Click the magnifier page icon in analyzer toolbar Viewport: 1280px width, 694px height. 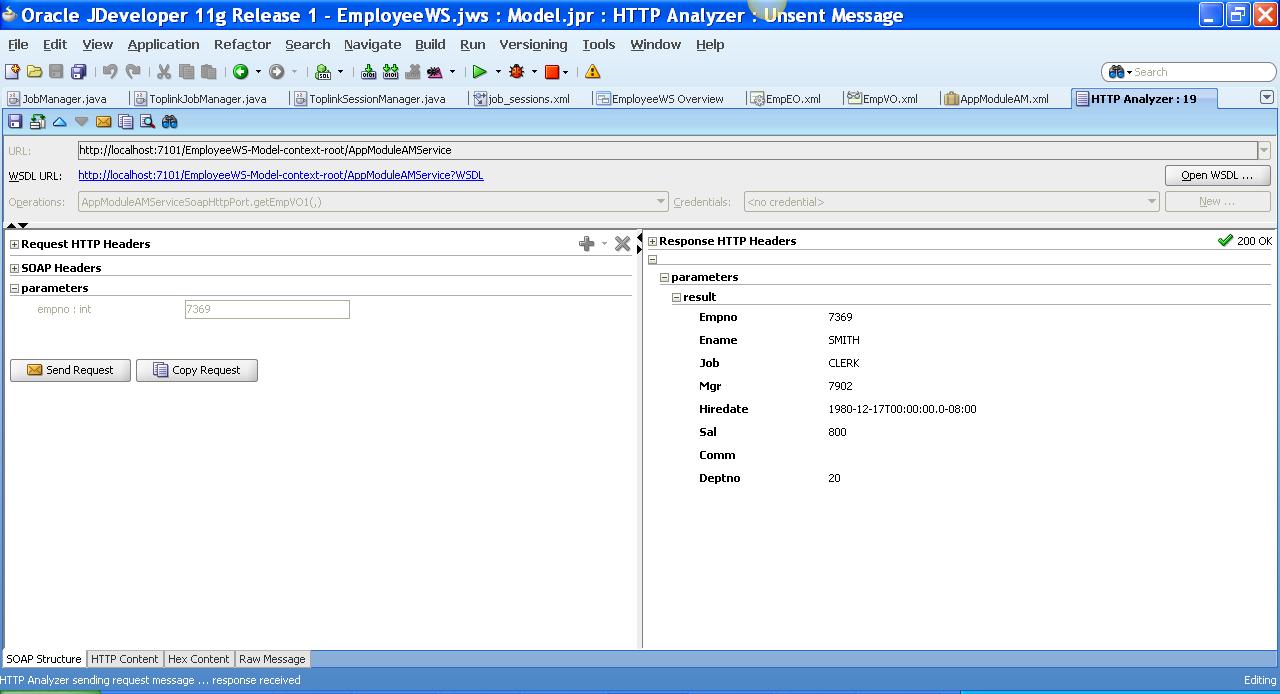coord(148,122)
